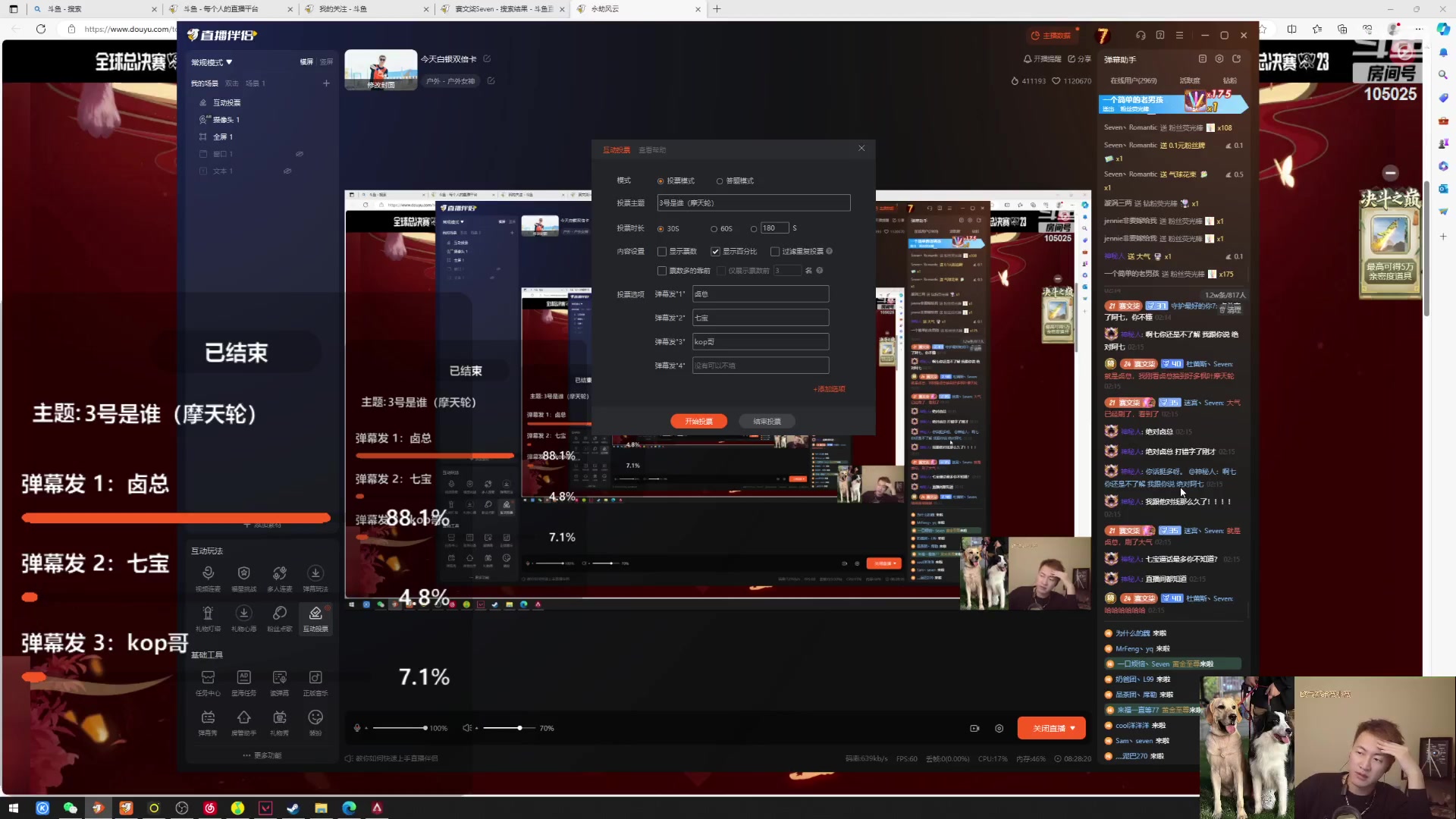Open WeChat from the taskbar
This screenshot has width=1456, height=819.
70,808
